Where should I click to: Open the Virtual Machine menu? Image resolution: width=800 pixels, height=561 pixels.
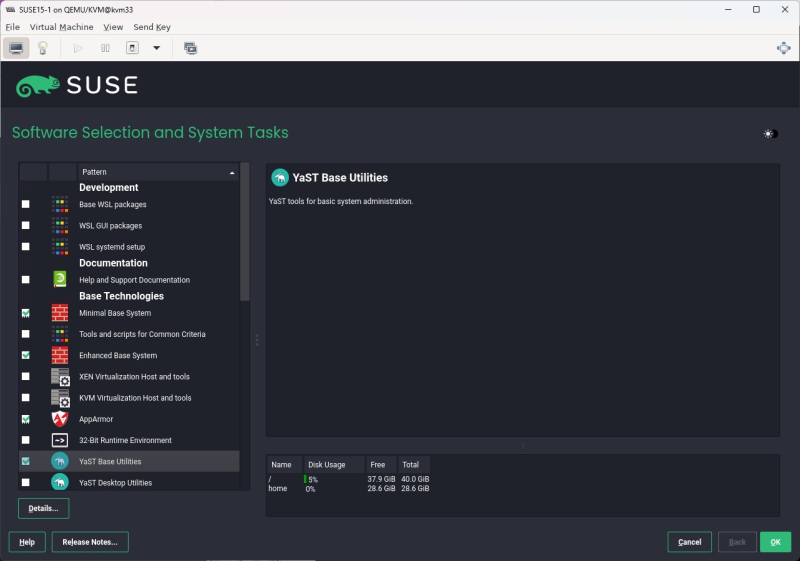(61, 27)
